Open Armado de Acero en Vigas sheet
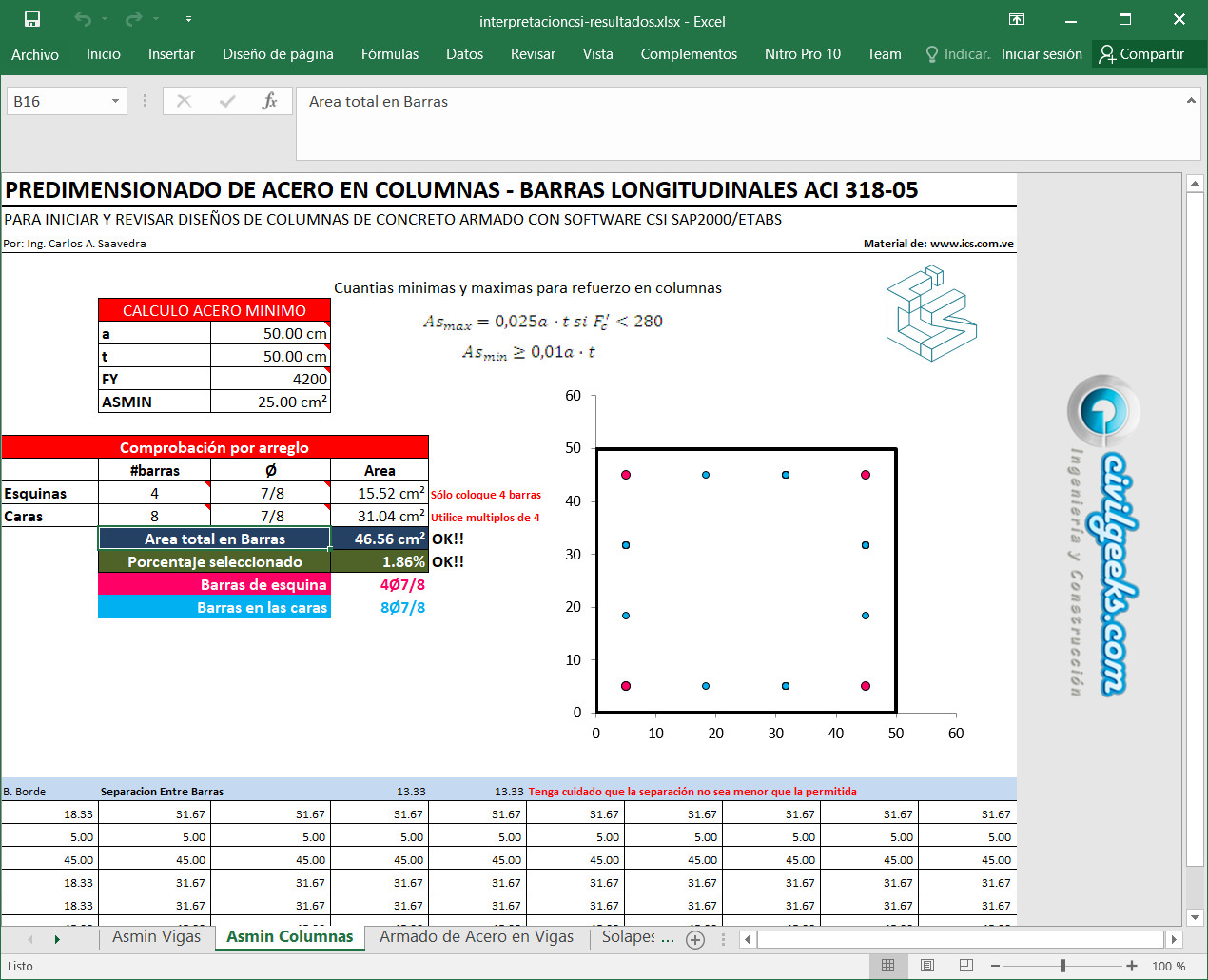Screen dimensions: 1208x980 point(477,937)
